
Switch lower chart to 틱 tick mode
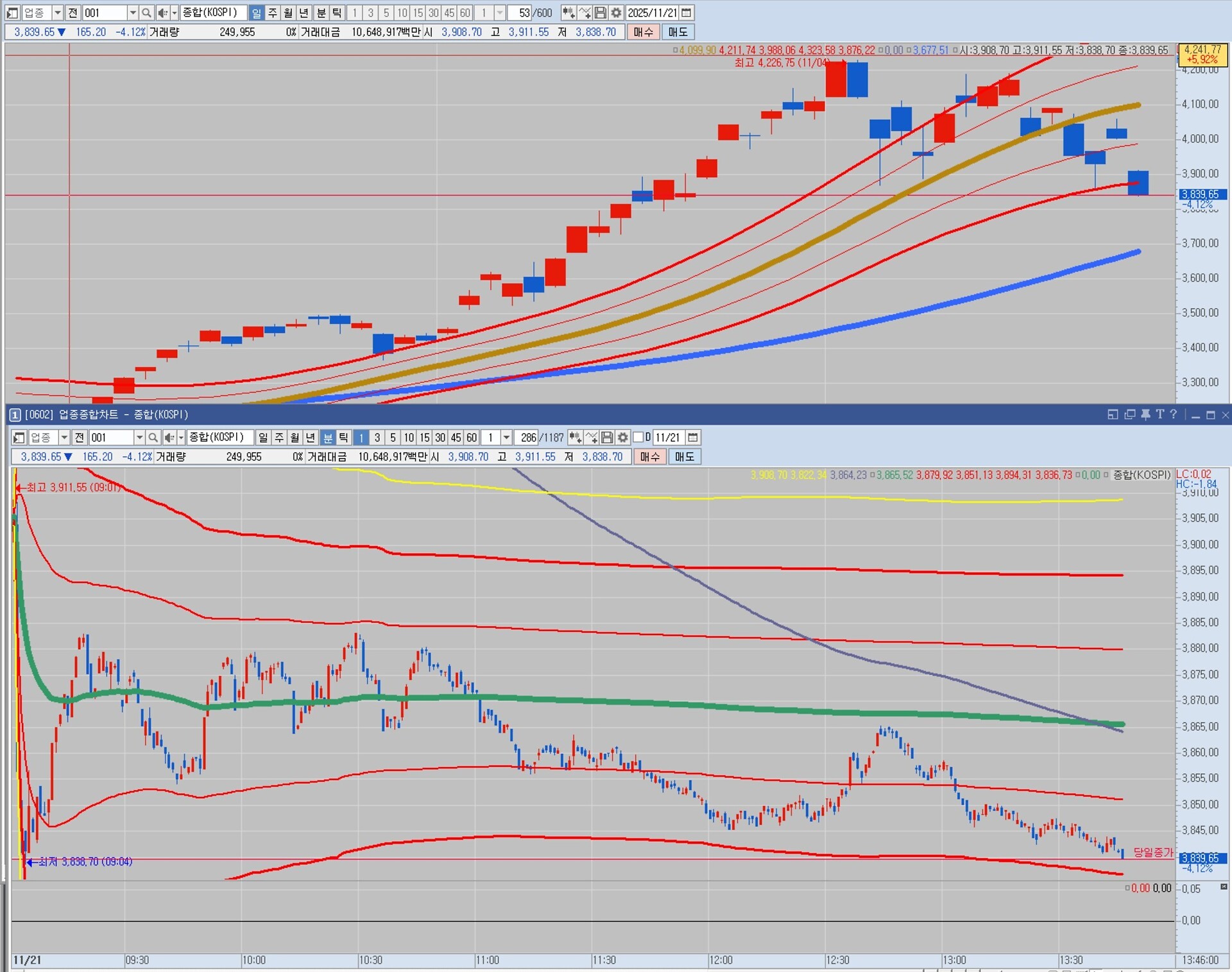[344, 438]
